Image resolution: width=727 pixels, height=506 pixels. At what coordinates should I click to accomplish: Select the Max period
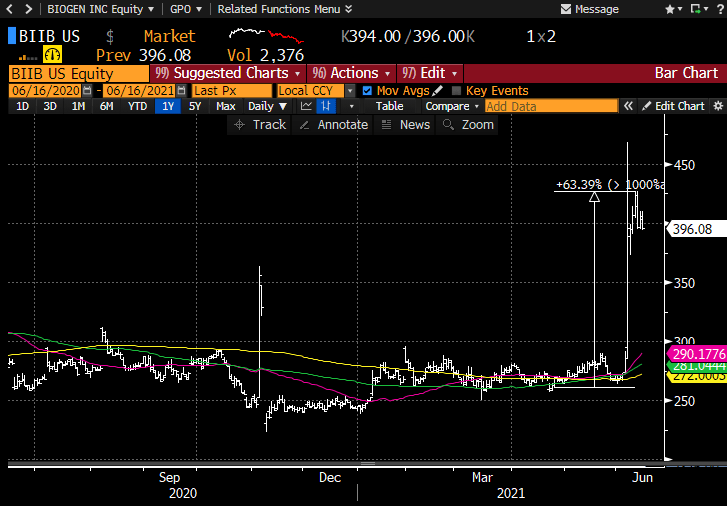(226, 106)
